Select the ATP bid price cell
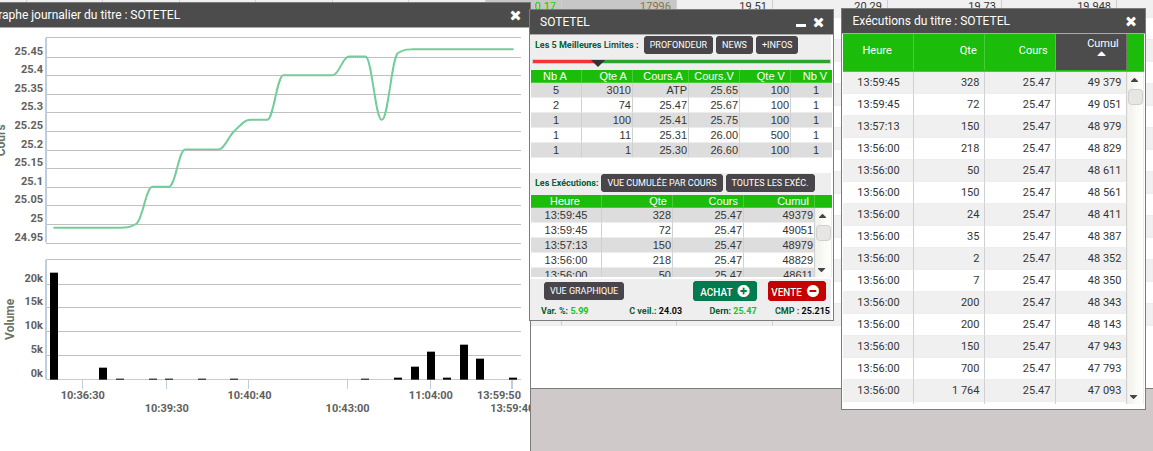This screenshot has width=1153, height=451. click(x=660, y=90)
